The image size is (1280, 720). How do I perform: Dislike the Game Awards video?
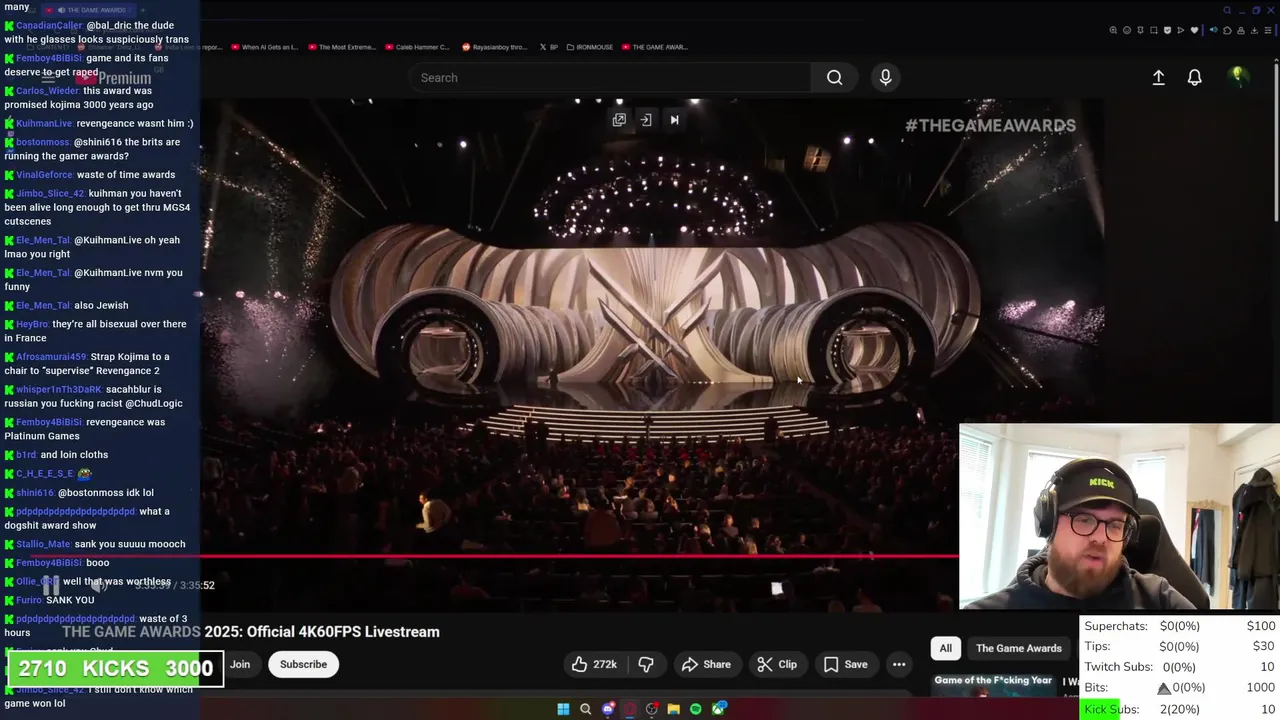point(646,664)
